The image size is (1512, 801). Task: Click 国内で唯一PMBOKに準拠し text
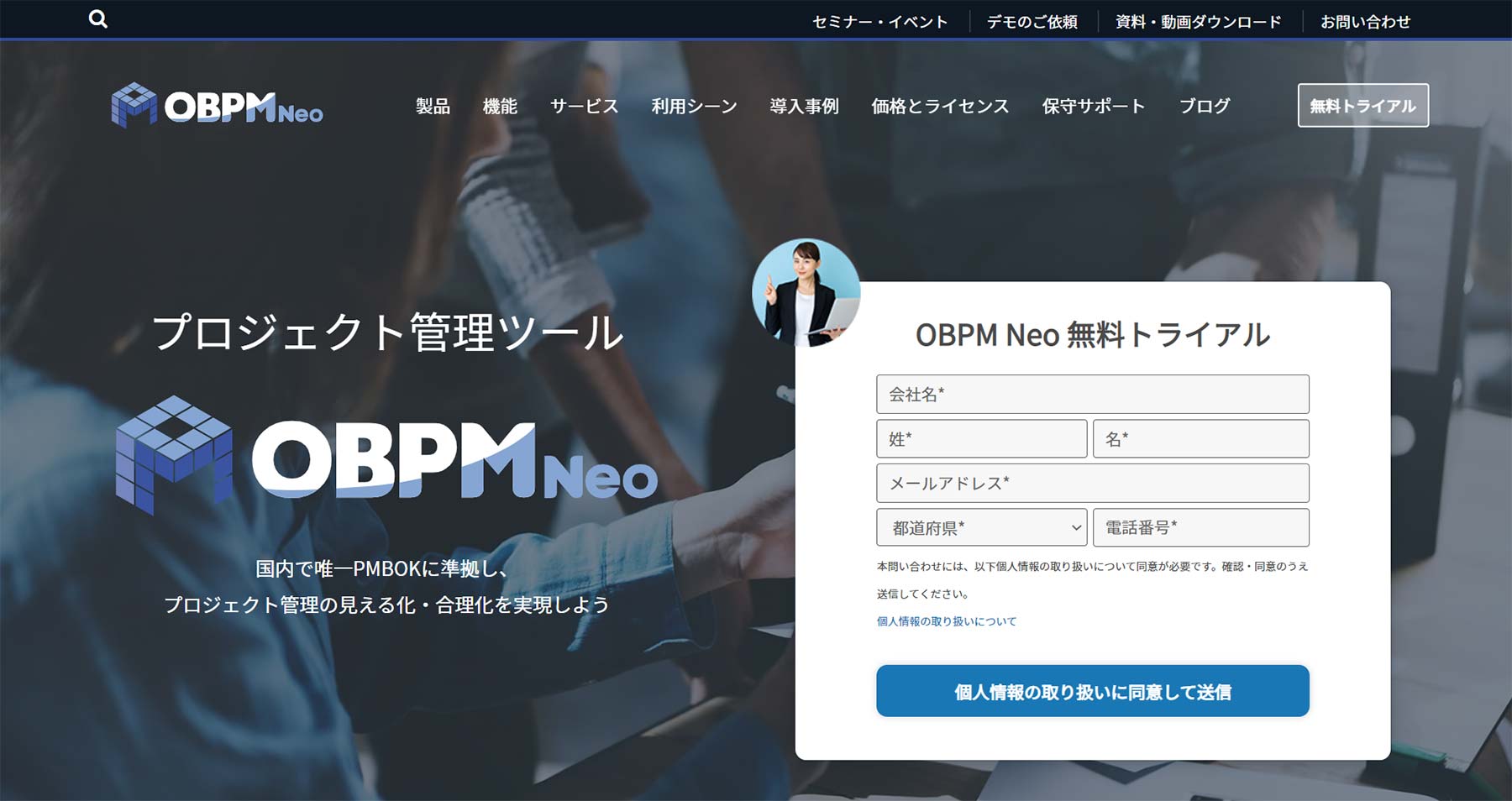click(381, 568)
